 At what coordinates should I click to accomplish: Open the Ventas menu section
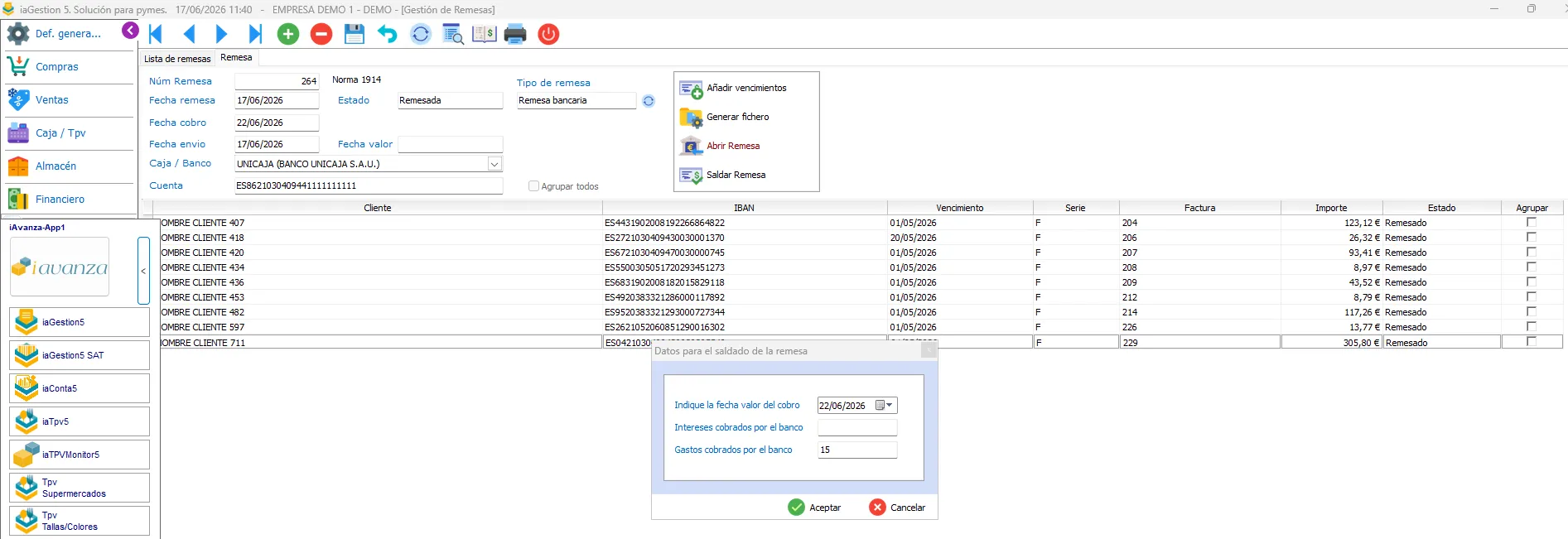click(52, 100)
